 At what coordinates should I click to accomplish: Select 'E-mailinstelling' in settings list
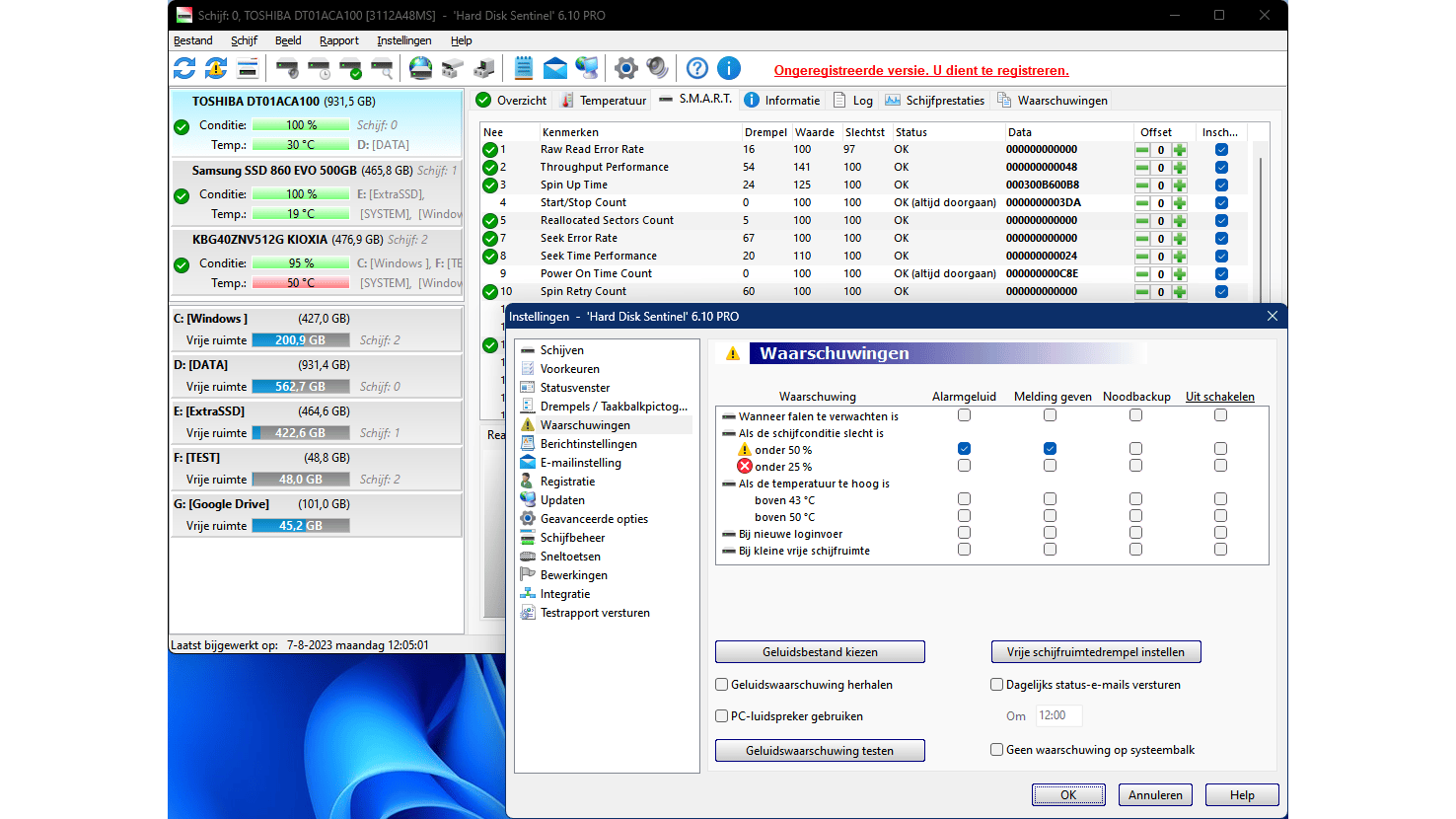(580, 463)
